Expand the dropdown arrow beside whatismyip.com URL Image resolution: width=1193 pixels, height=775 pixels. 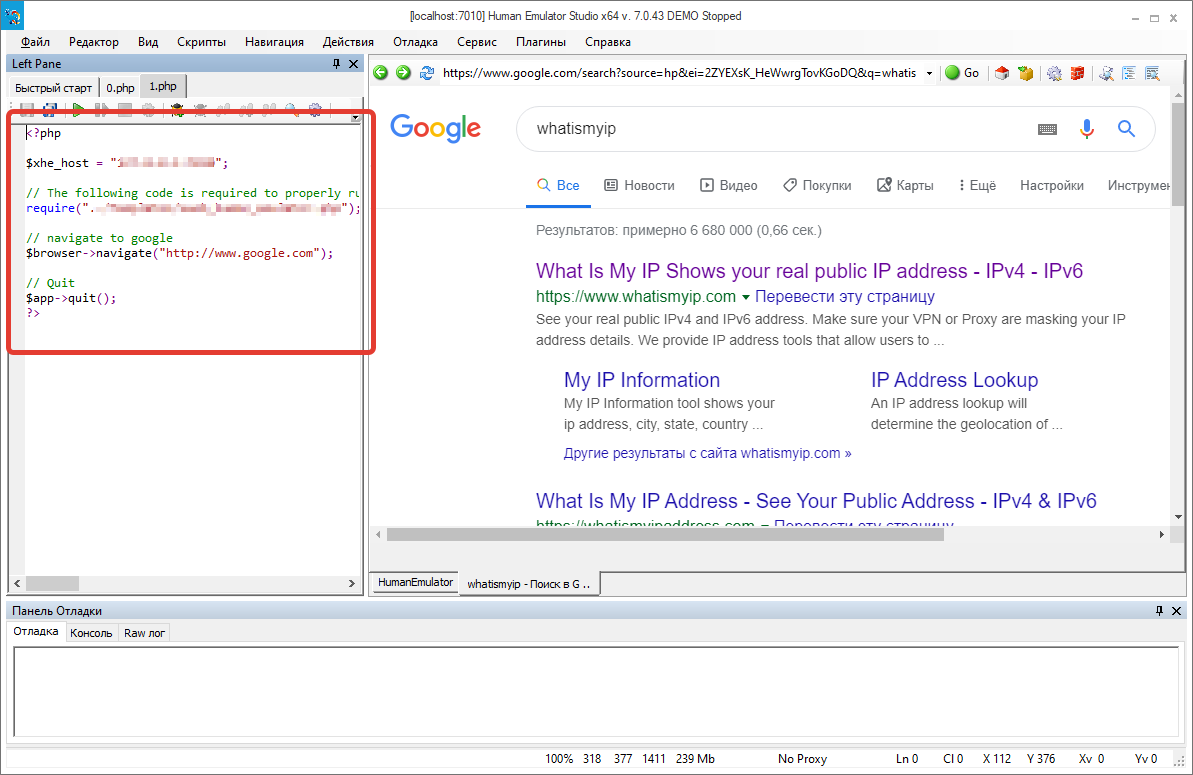tap(746, 297)
